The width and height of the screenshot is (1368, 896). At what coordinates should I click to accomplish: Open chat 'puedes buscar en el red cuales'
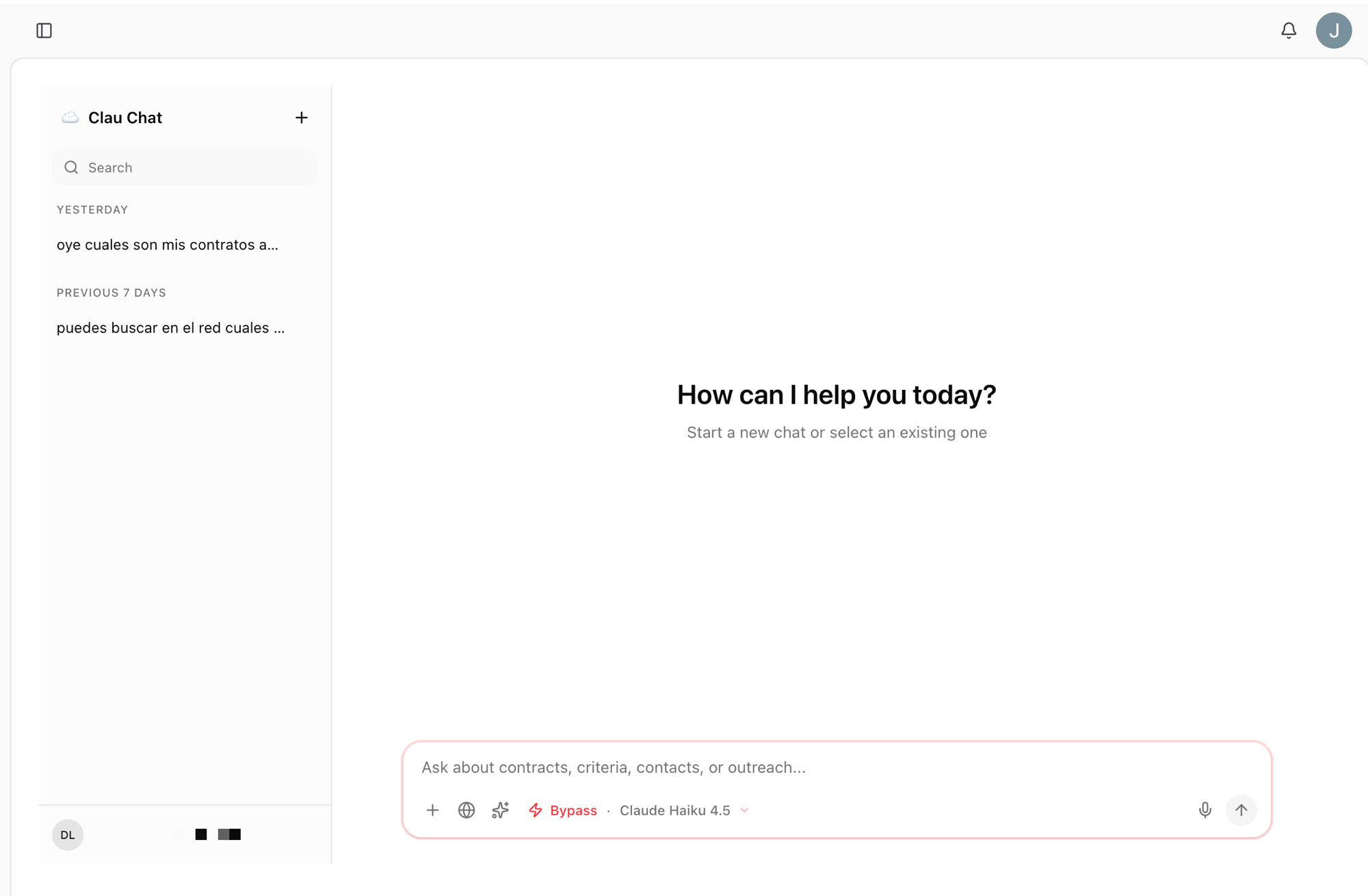171,328
